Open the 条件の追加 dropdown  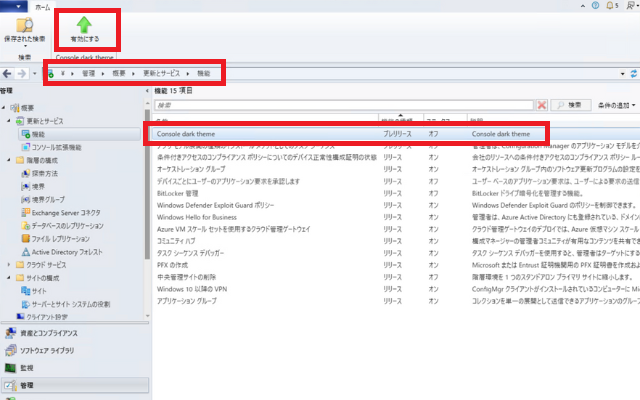click(x=617, y=104)
